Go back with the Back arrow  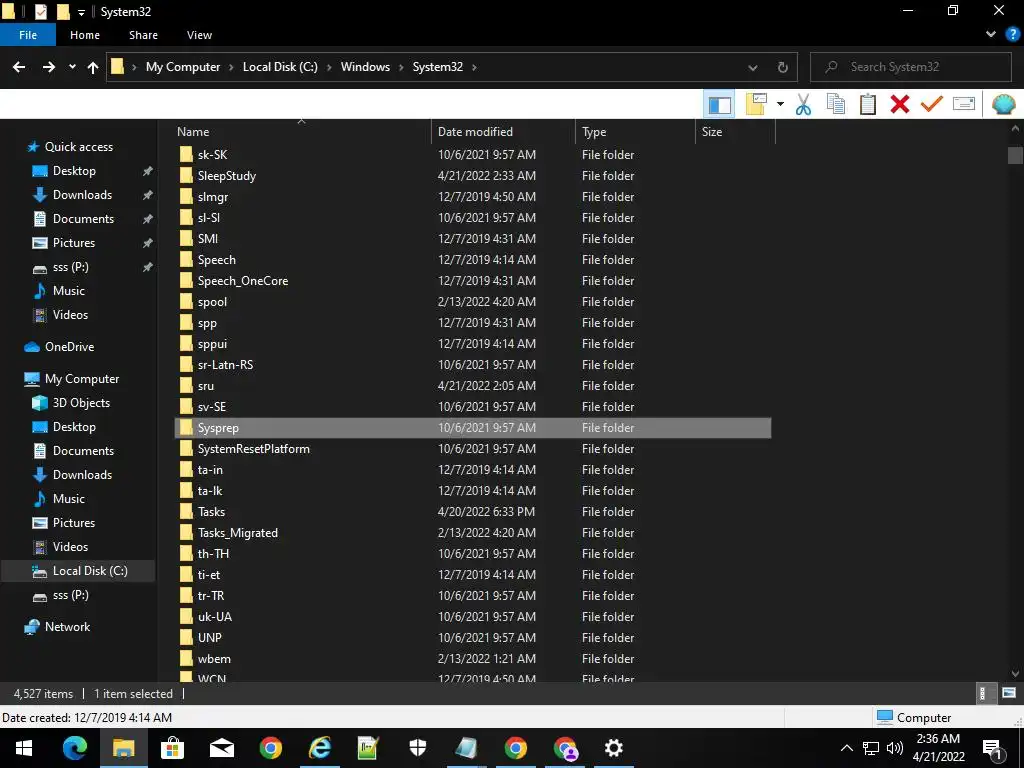[19, 67]
